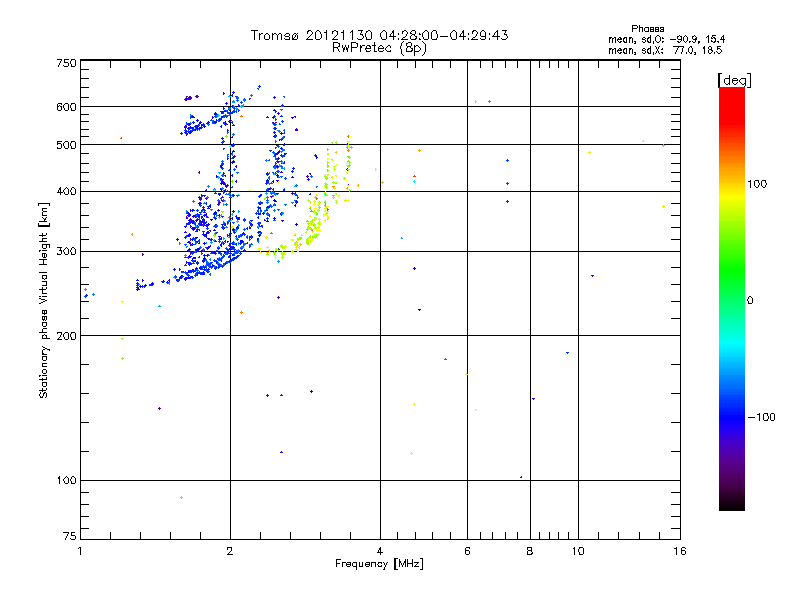Click the [deg] unit label above color bar

734,80
